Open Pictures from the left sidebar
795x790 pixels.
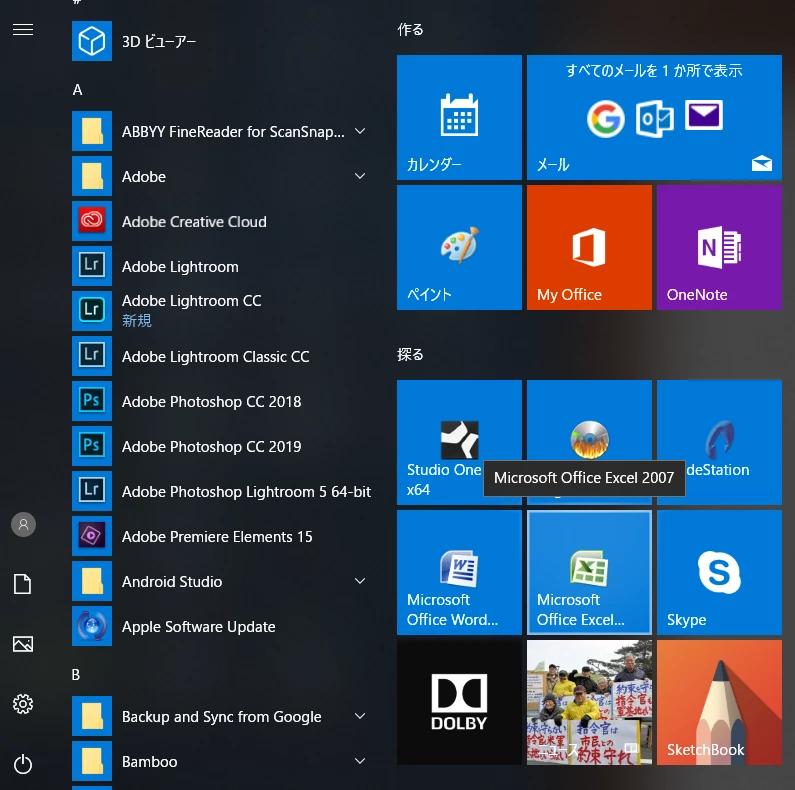pyautogui.click(x=23, y=644)
